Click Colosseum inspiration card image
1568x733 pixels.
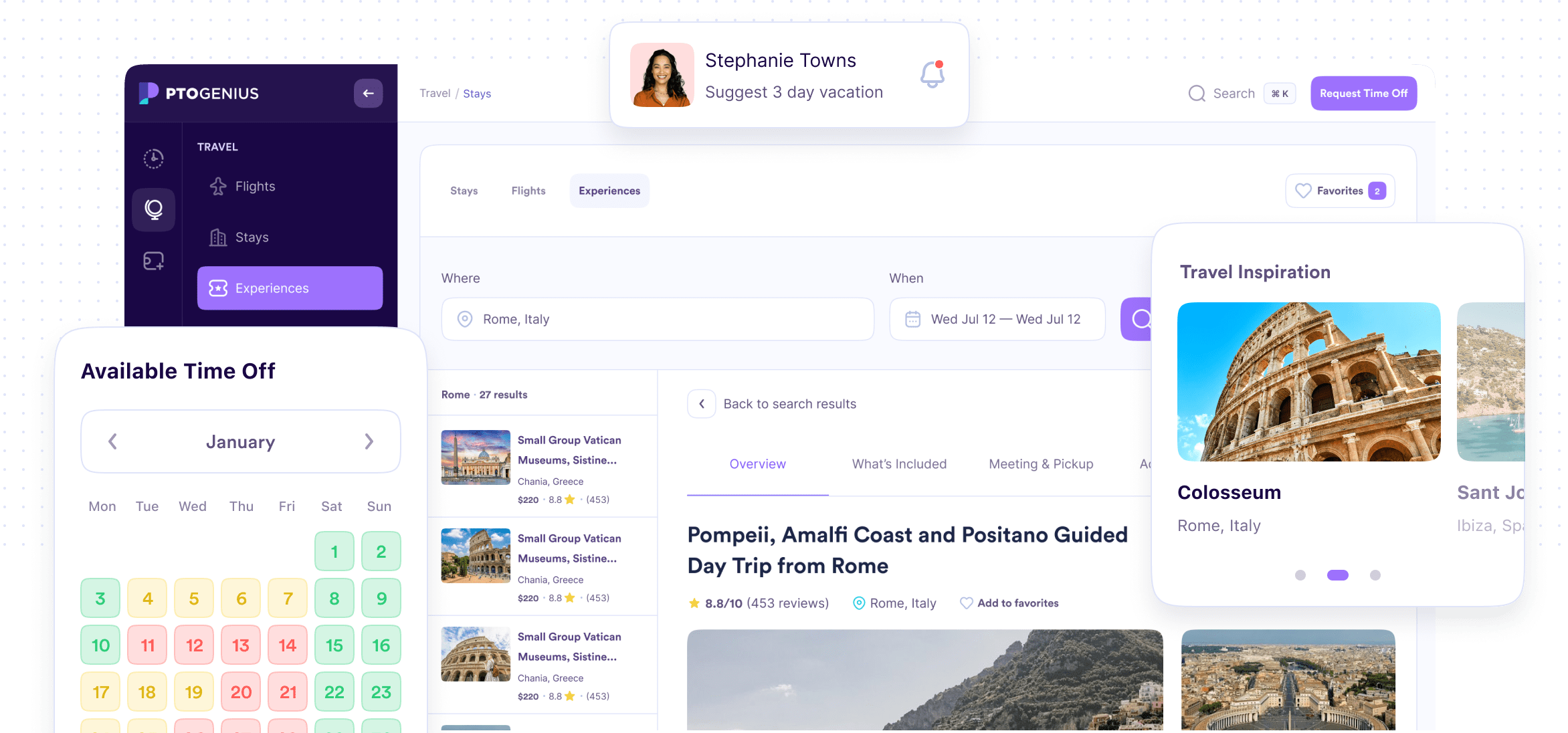tap(1308, 382)
